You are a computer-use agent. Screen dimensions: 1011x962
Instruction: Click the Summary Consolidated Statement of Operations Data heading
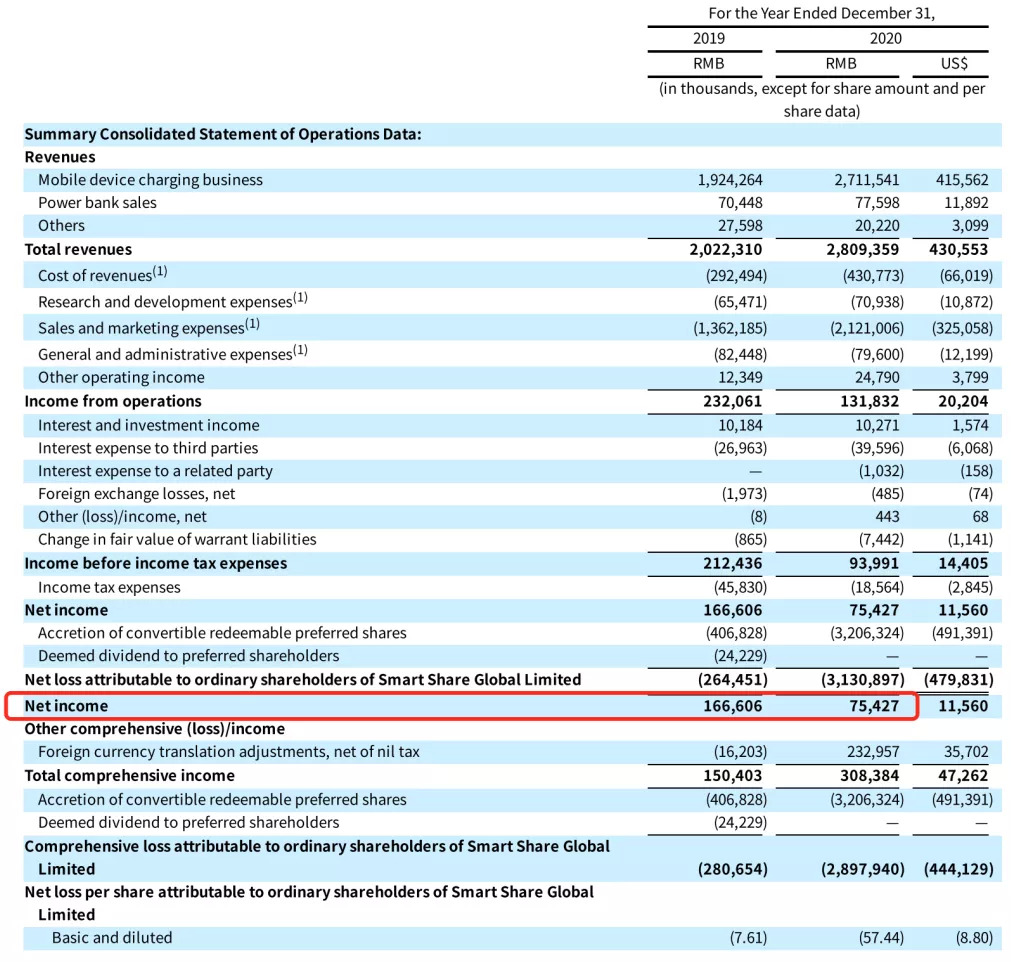pos(223,134)
